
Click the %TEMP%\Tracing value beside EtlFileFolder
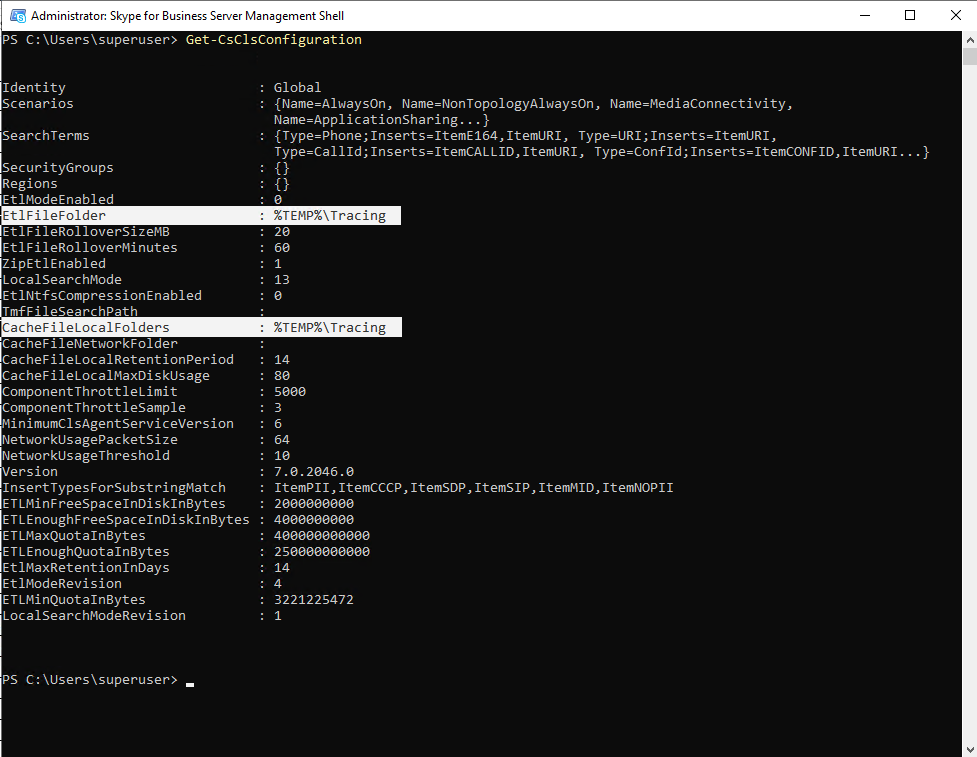[x=330, y=216]
